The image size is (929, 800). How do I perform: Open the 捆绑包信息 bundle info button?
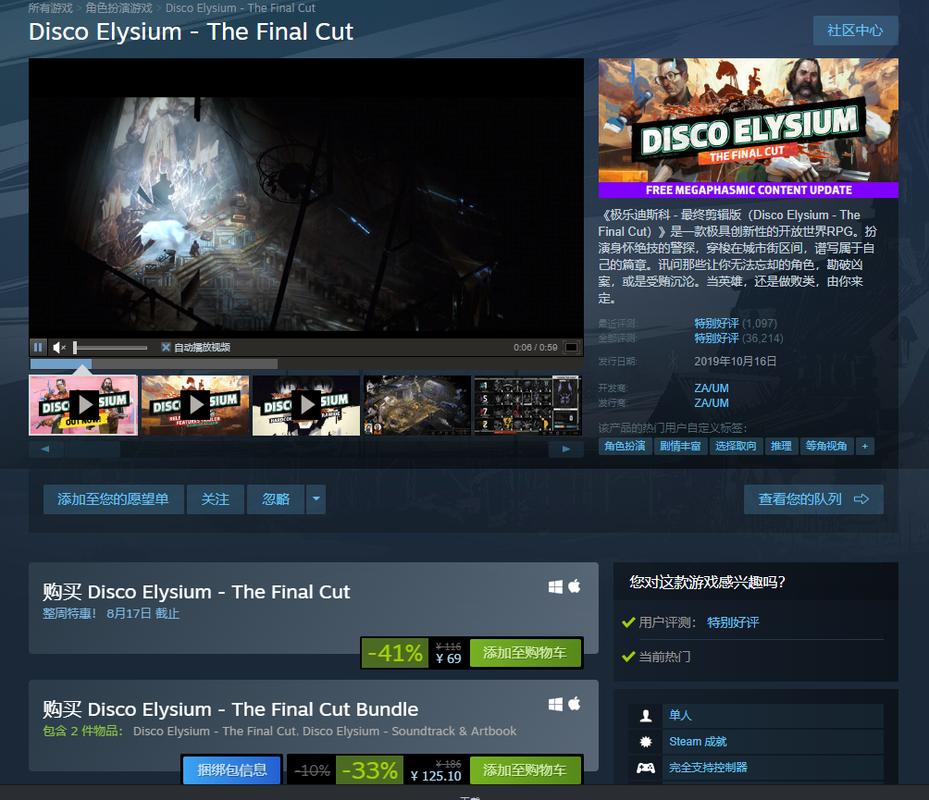(x=232, y=770)
